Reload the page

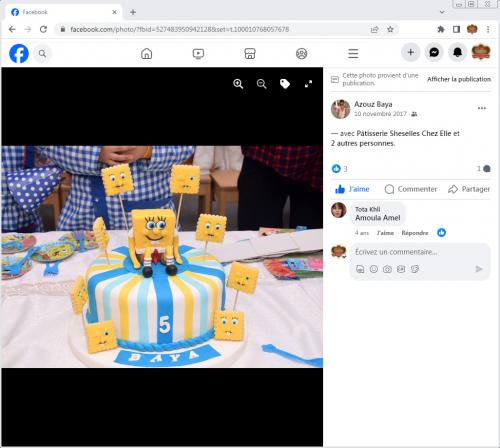pyautogui.click(x=43, y=29)
